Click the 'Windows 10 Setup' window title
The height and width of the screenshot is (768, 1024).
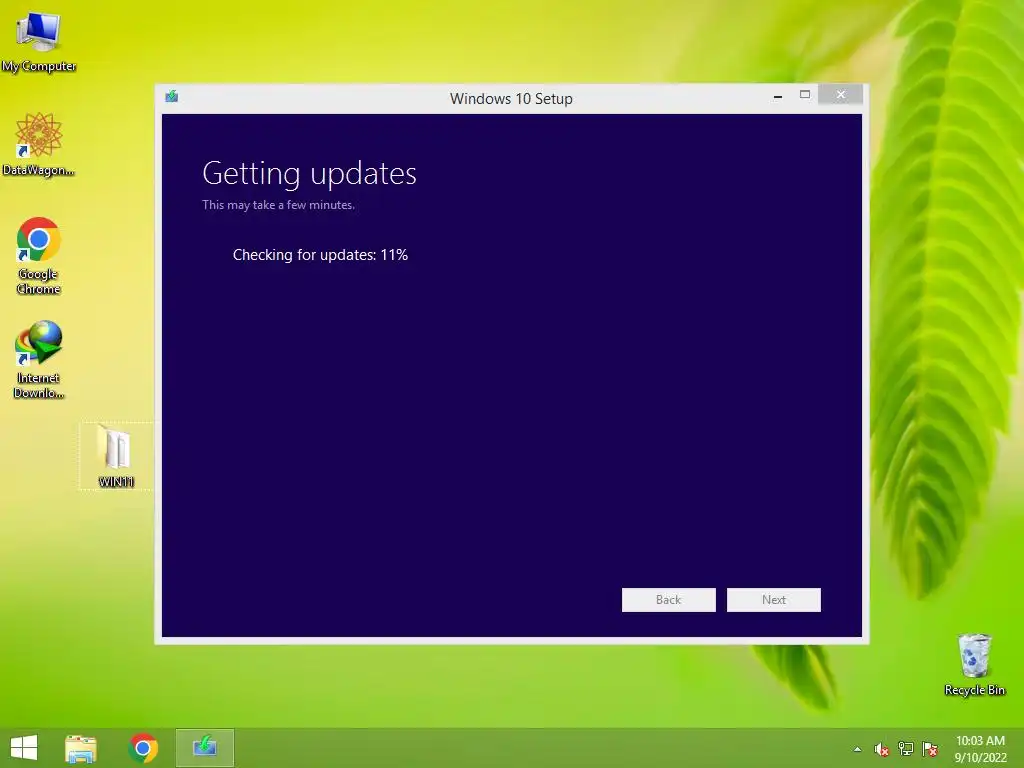(511, 99)
